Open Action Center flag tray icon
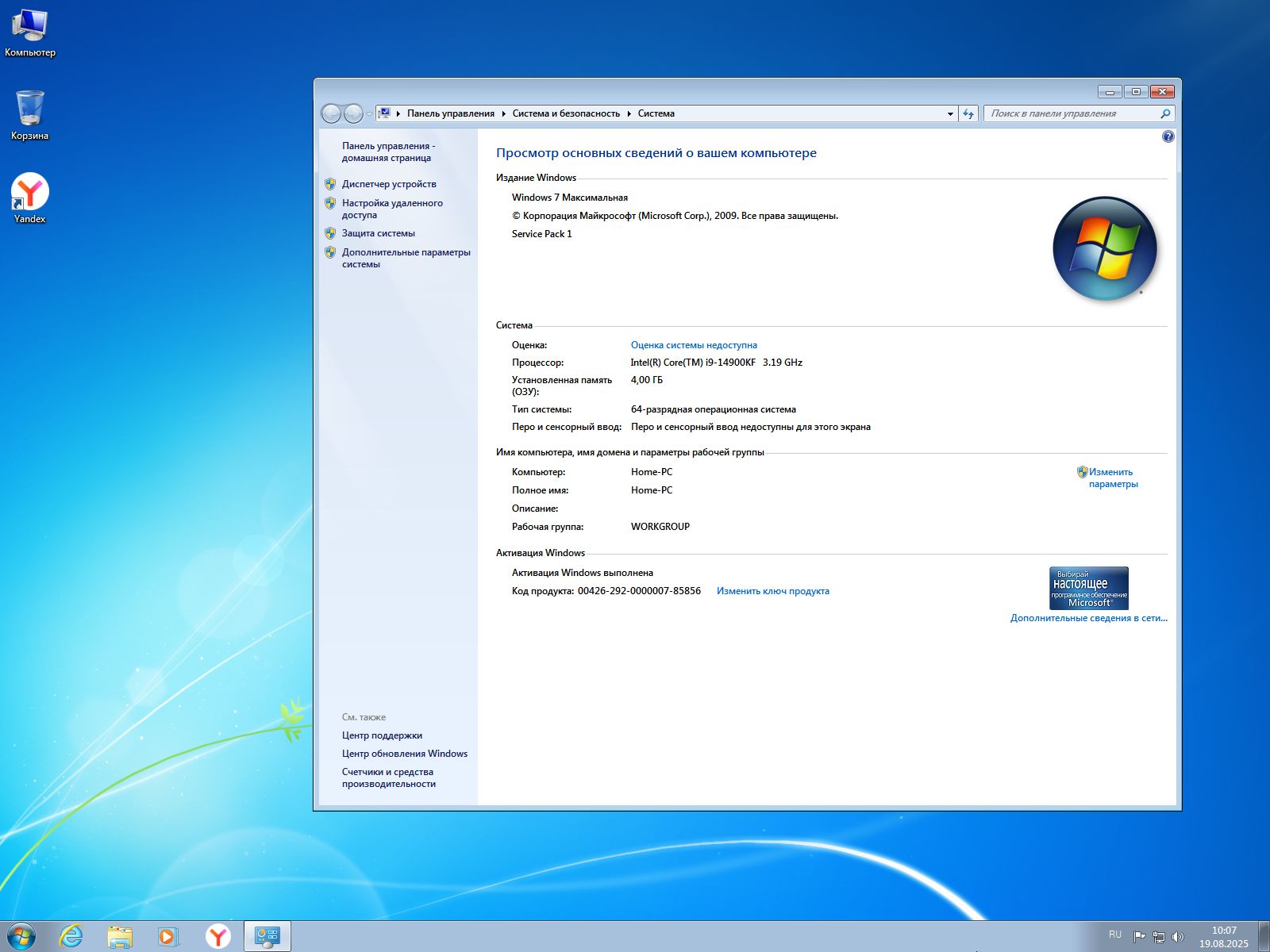Screen dimensions: 1270x952 [1139, 937]
